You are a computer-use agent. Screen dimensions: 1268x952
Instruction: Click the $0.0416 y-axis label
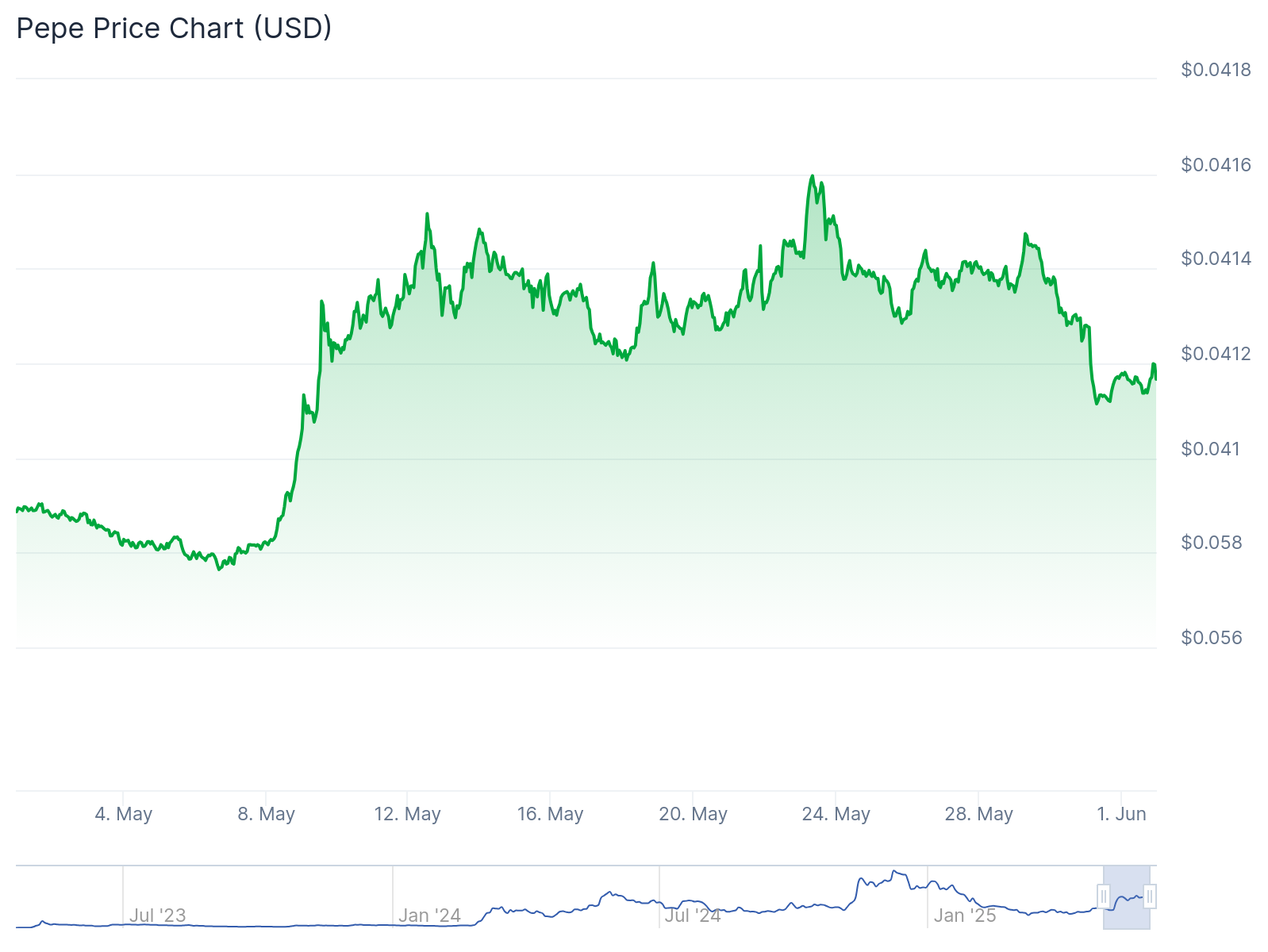[x=1216, y=165]
